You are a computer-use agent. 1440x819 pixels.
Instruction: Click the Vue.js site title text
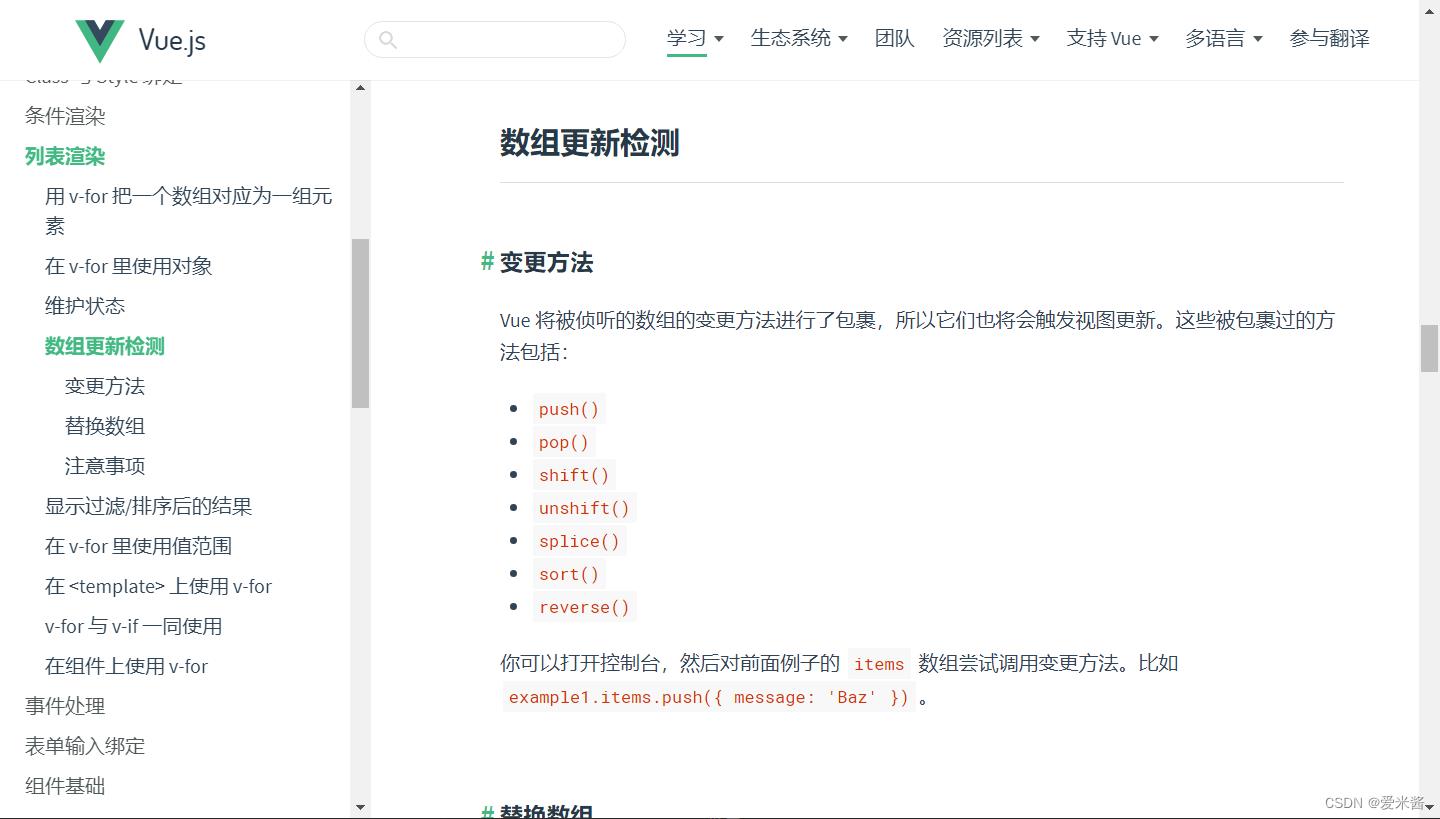click(x=172, y=41)
